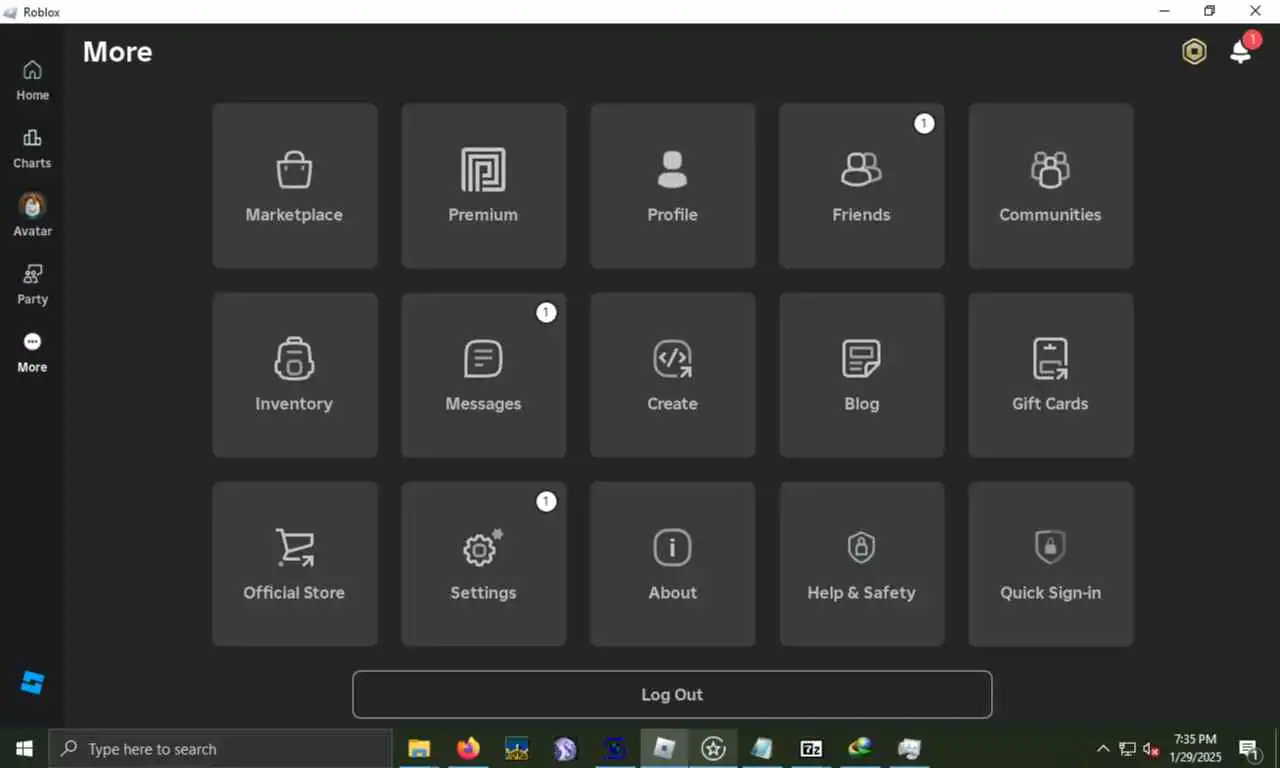Open Charts in the sidebar
The height and width of the screenshot is (768, 1280).
click(32, 148)
